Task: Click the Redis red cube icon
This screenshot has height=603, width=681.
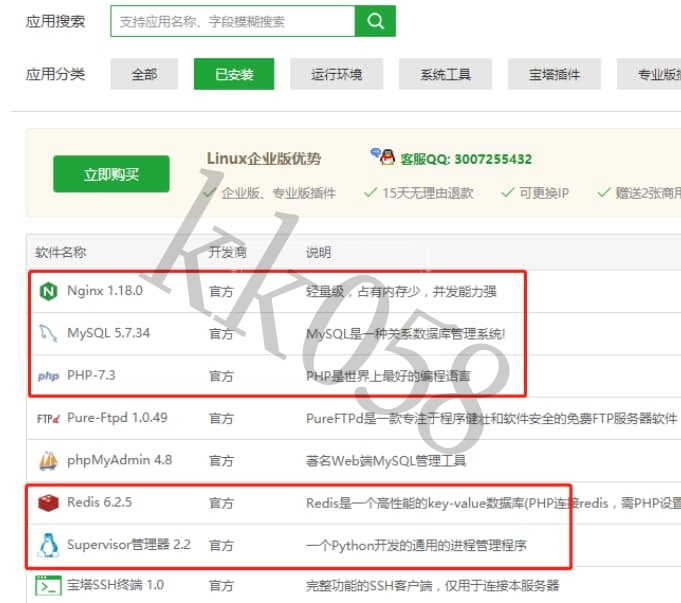Action: (48, 503)
